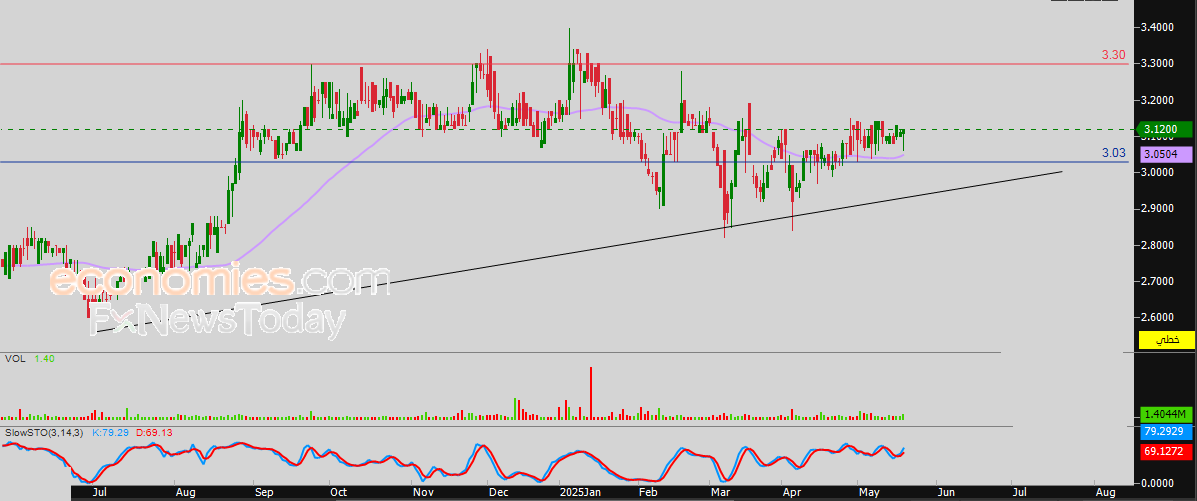Click the May label on time axis
The height and width of the screenshot is (501, 1197).
870,493
